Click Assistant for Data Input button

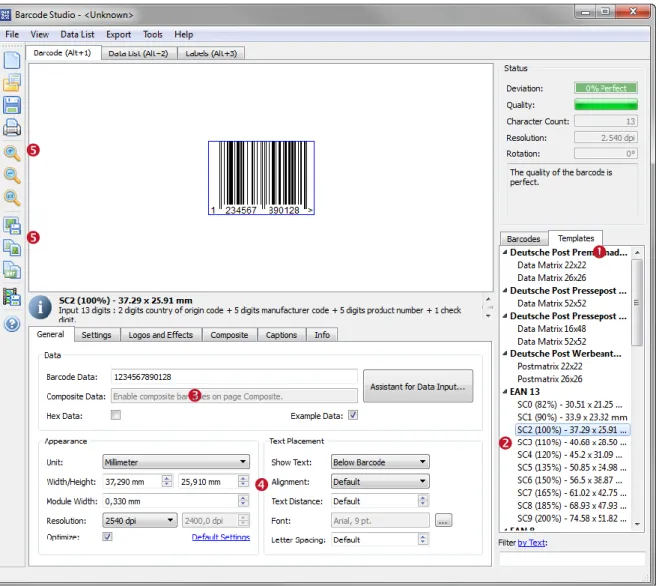pyautogui.click(x=418, y=386)
